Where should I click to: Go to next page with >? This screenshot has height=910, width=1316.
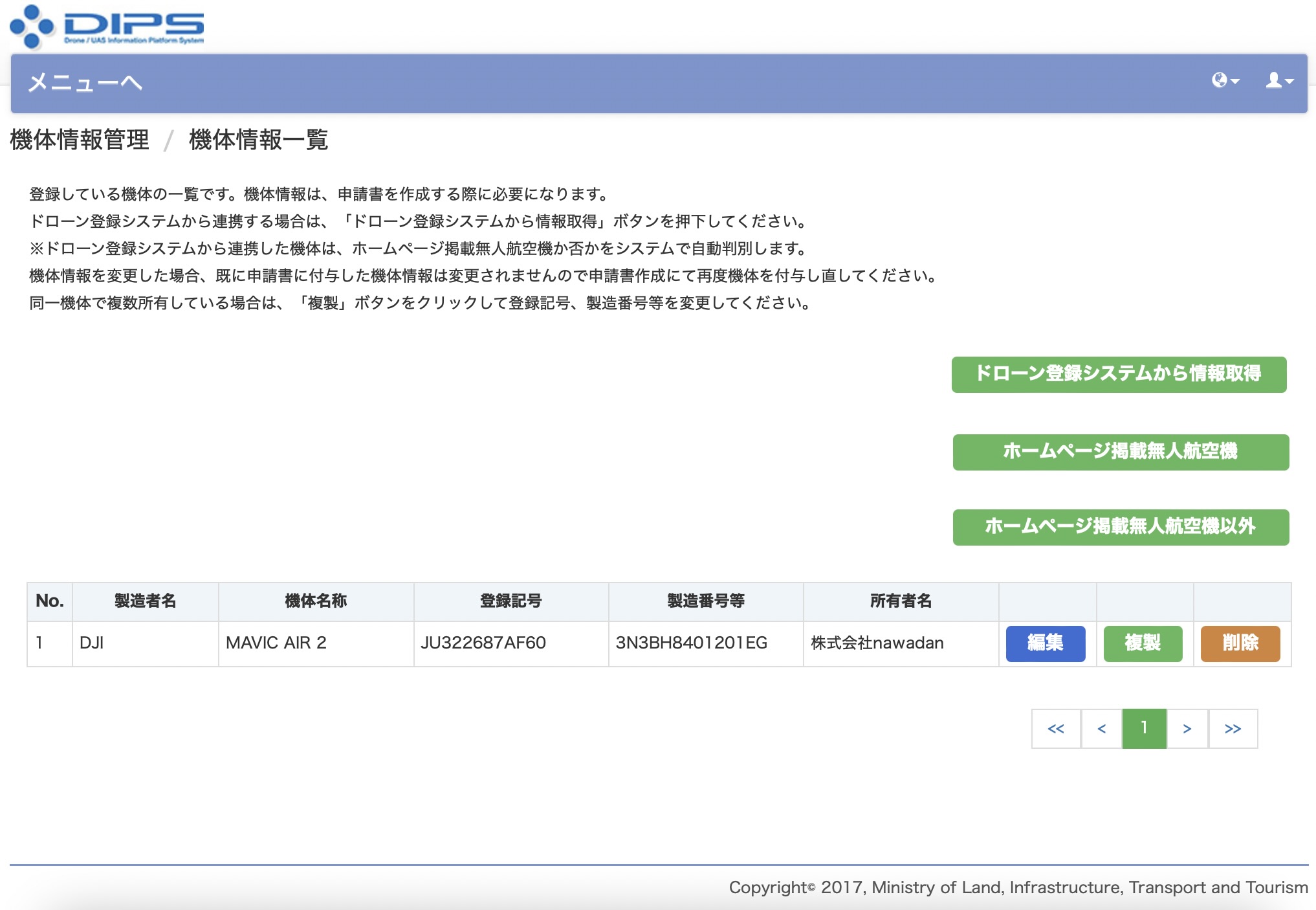pyautogui.click(x=1187, y=729)
